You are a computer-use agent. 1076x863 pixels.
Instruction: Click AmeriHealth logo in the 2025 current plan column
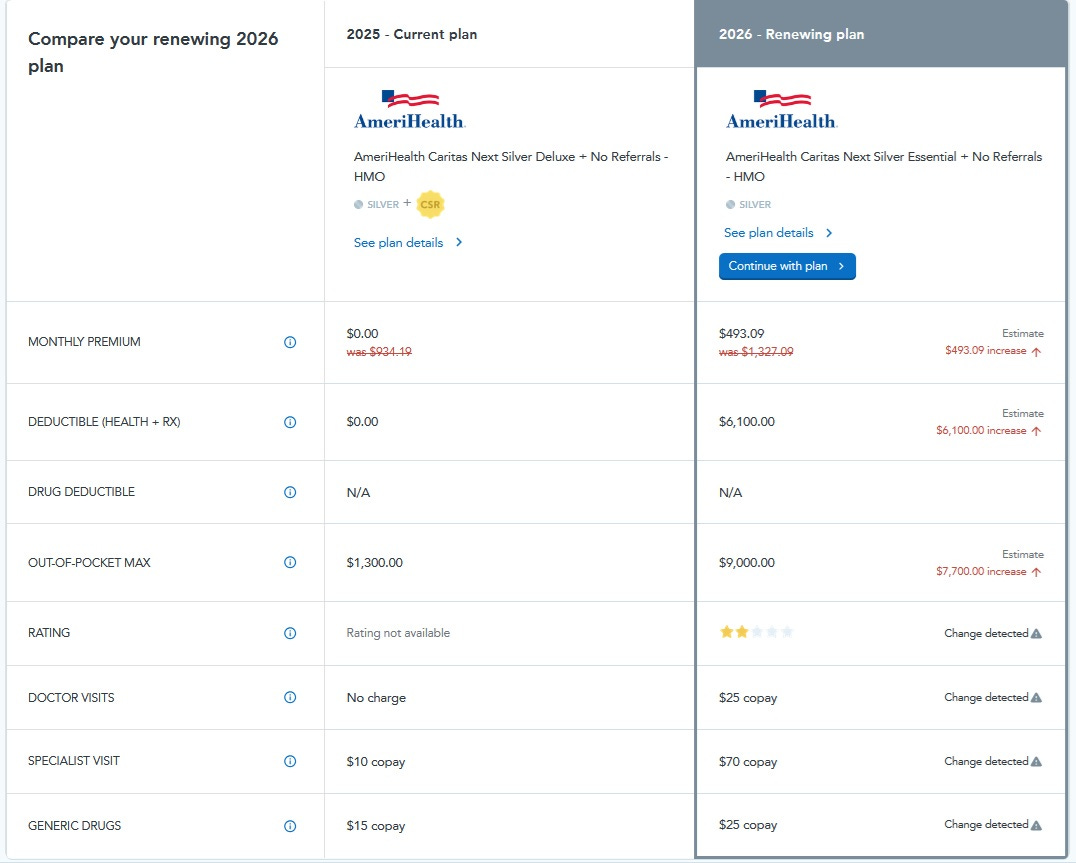point(410,110)
